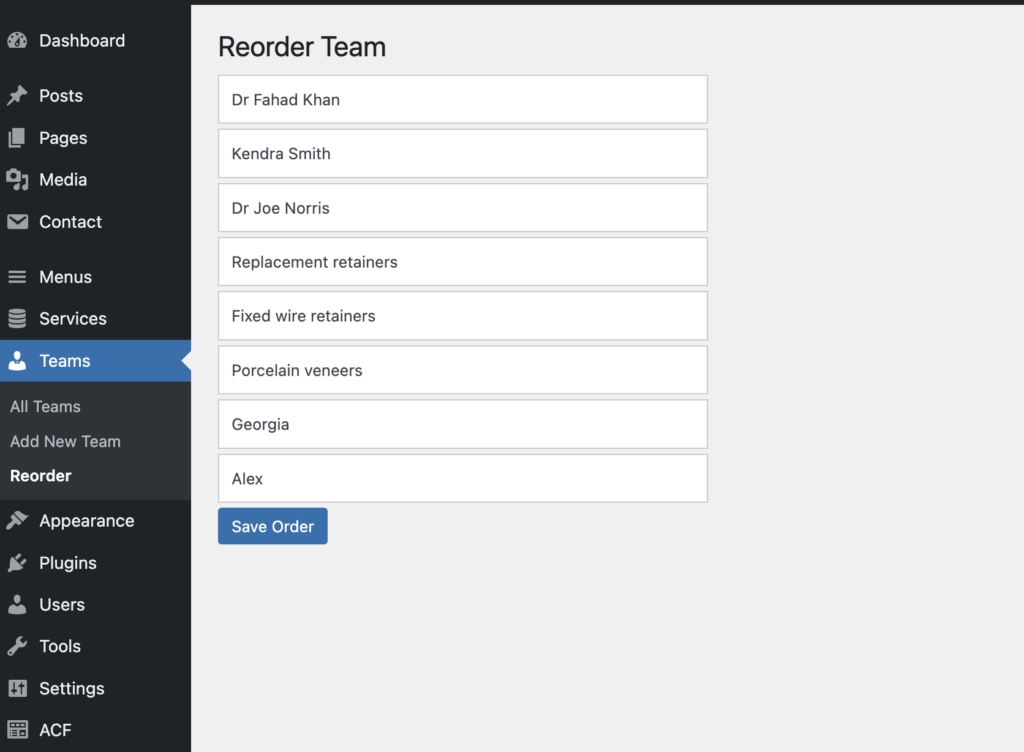Viewport: 1024px width, 752px height.
Task: Open the Settings menu entry
Action: (70, 688)
